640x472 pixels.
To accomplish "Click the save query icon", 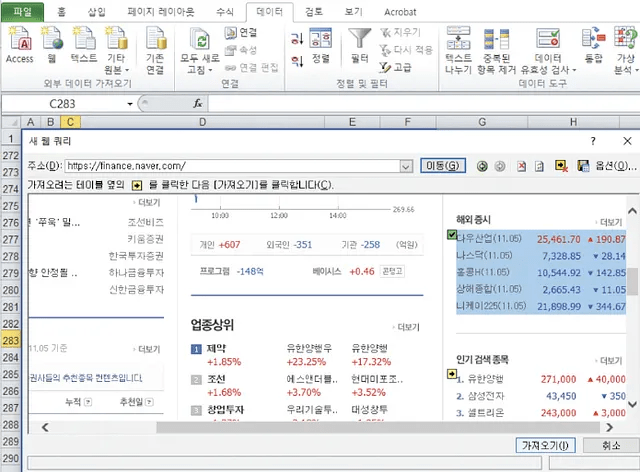I will [x=582, y=166].
